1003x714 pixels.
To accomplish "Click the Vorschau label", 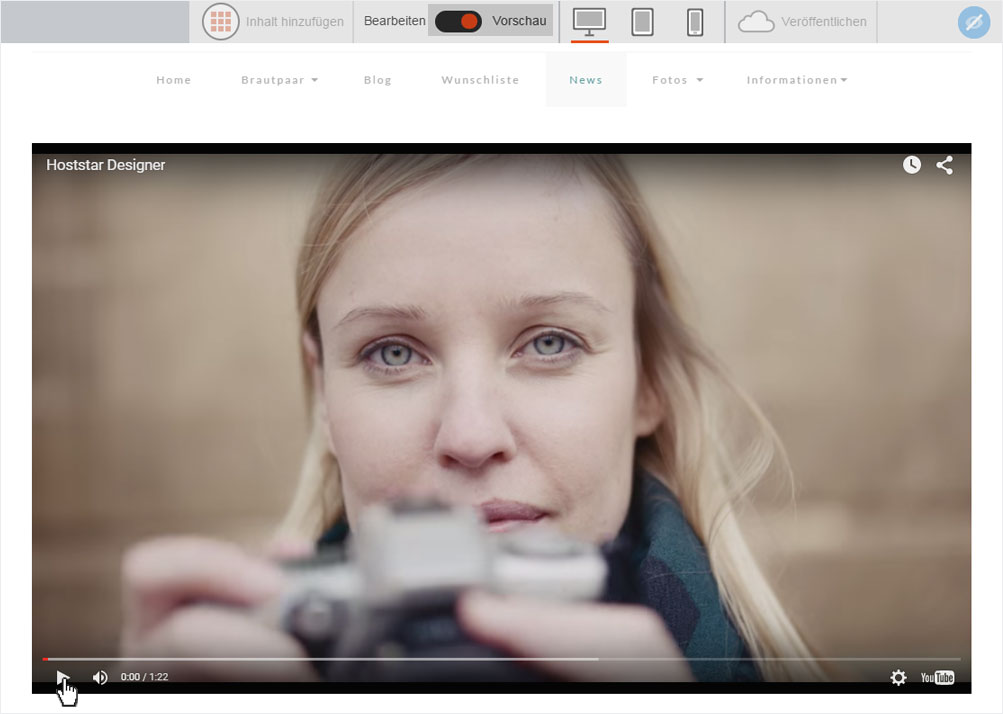I will (x=519, y=21).
